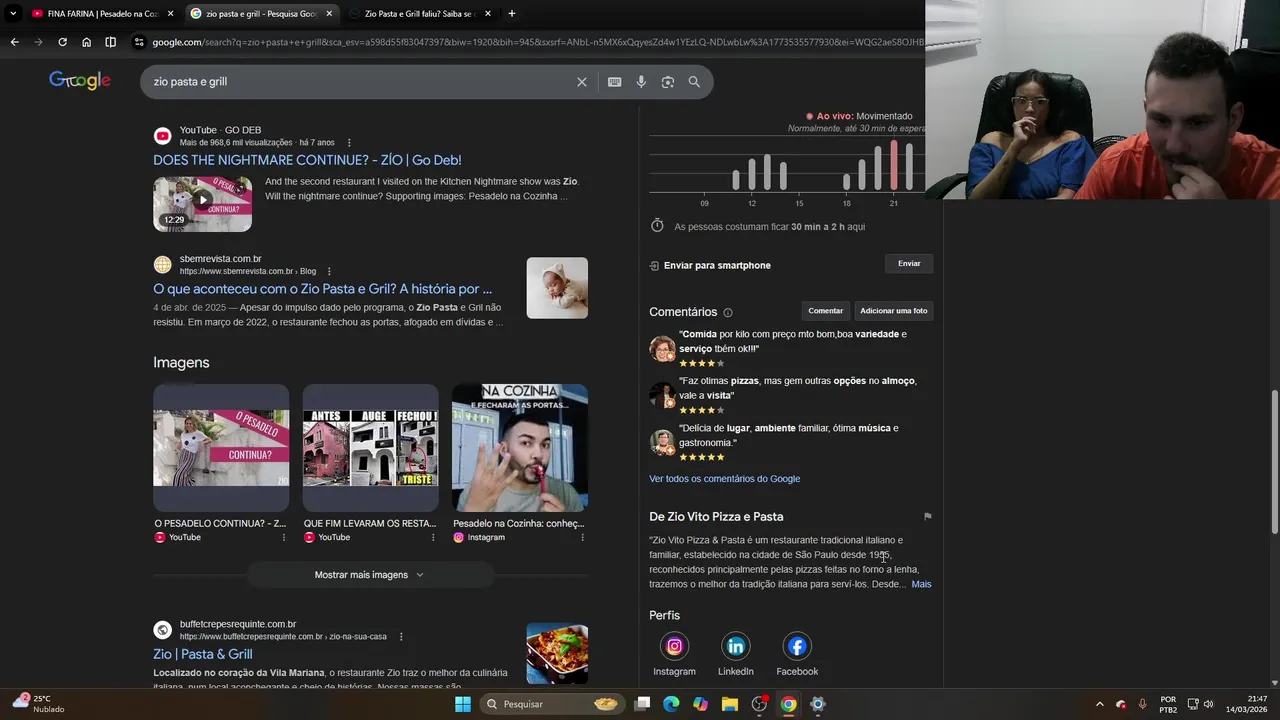Open new browser tab
Image resolution: width=1280 pixels, height=720 pixels.
(512, 14)
